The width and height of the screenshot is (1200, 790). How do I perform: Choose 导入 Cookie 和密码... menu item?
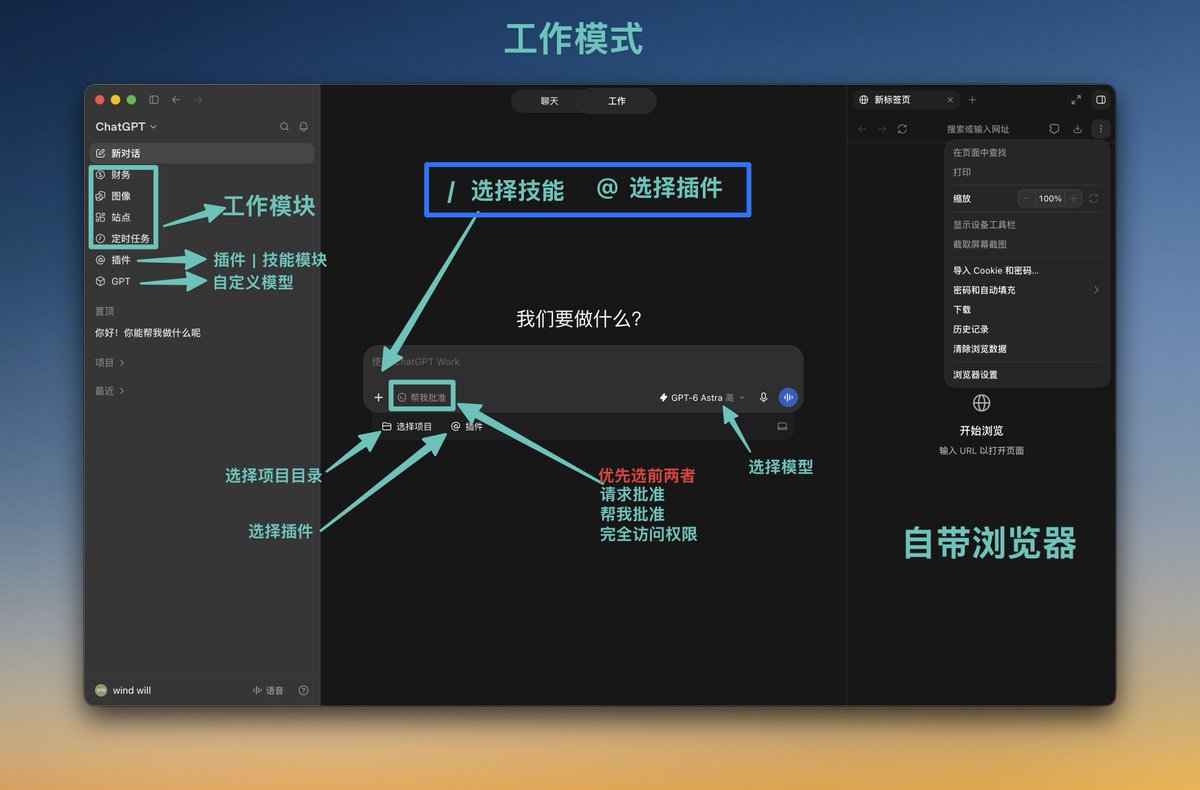1027,270
